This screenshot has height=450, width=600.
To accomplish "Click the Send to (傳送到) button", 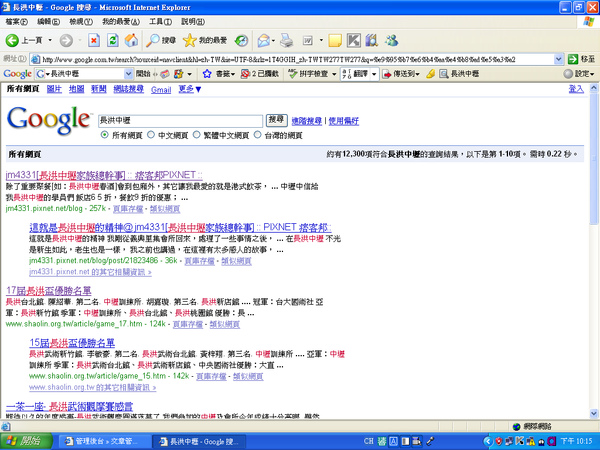I will 401,73.
